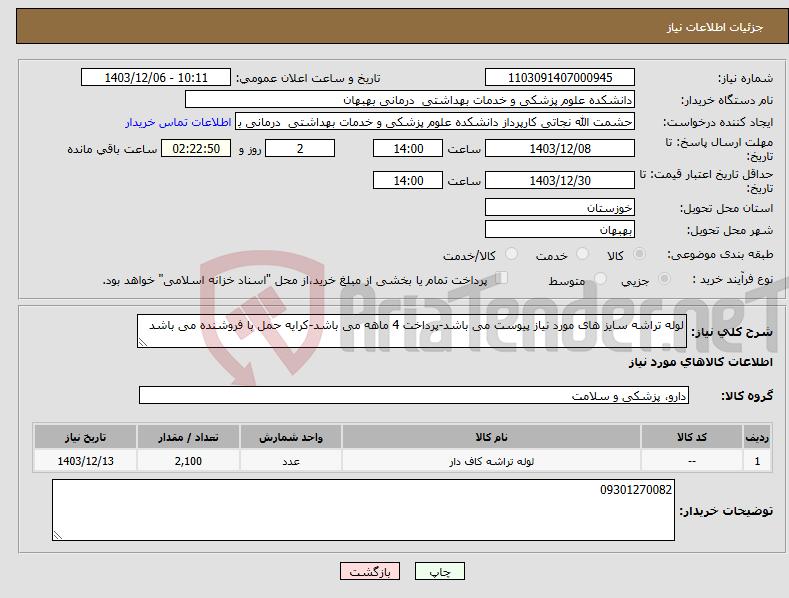Click the اطلاعات کالاهای مورد نیاز heading

700,362
